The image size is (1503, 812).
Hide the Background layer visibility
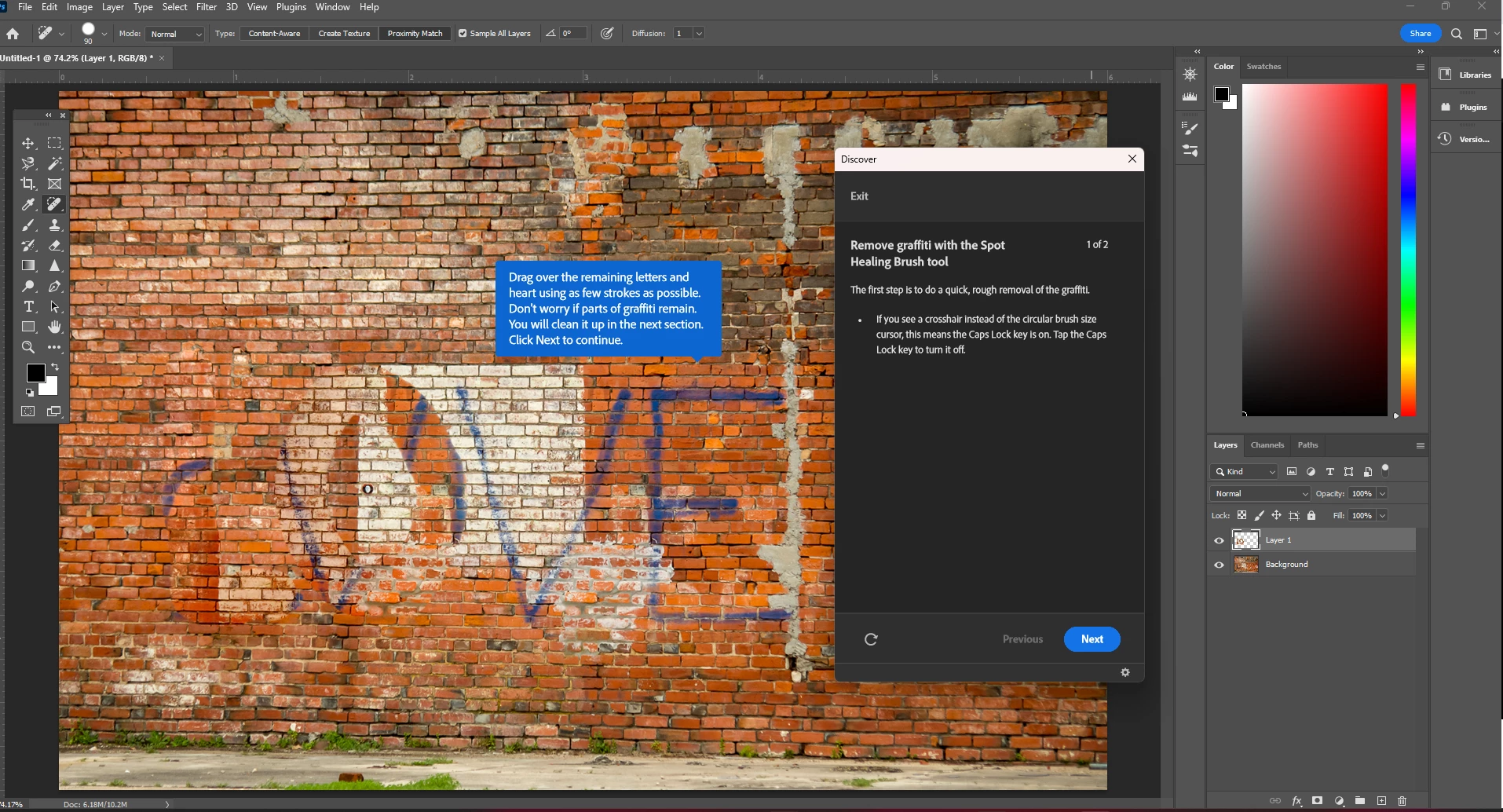click(1219, 565)
